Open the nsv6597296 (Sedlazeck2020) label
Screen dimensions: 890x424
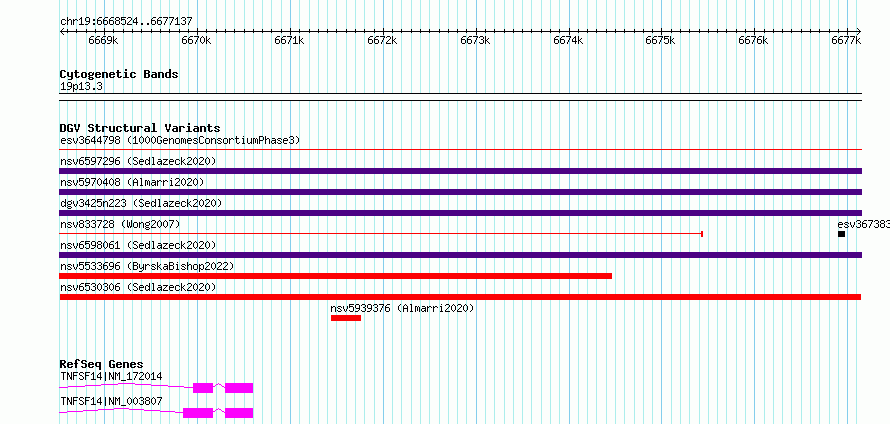tap(138, 161)
